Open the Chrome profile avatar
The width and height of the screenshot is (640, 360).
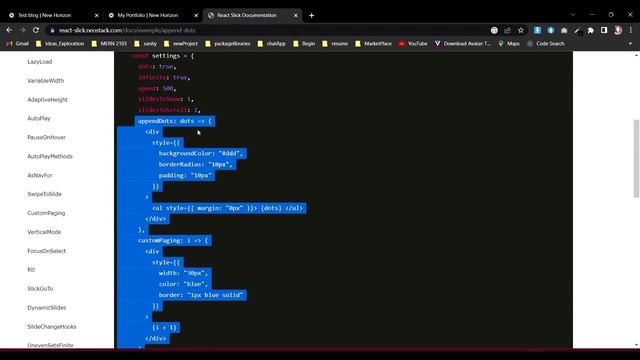click(618, 30)
